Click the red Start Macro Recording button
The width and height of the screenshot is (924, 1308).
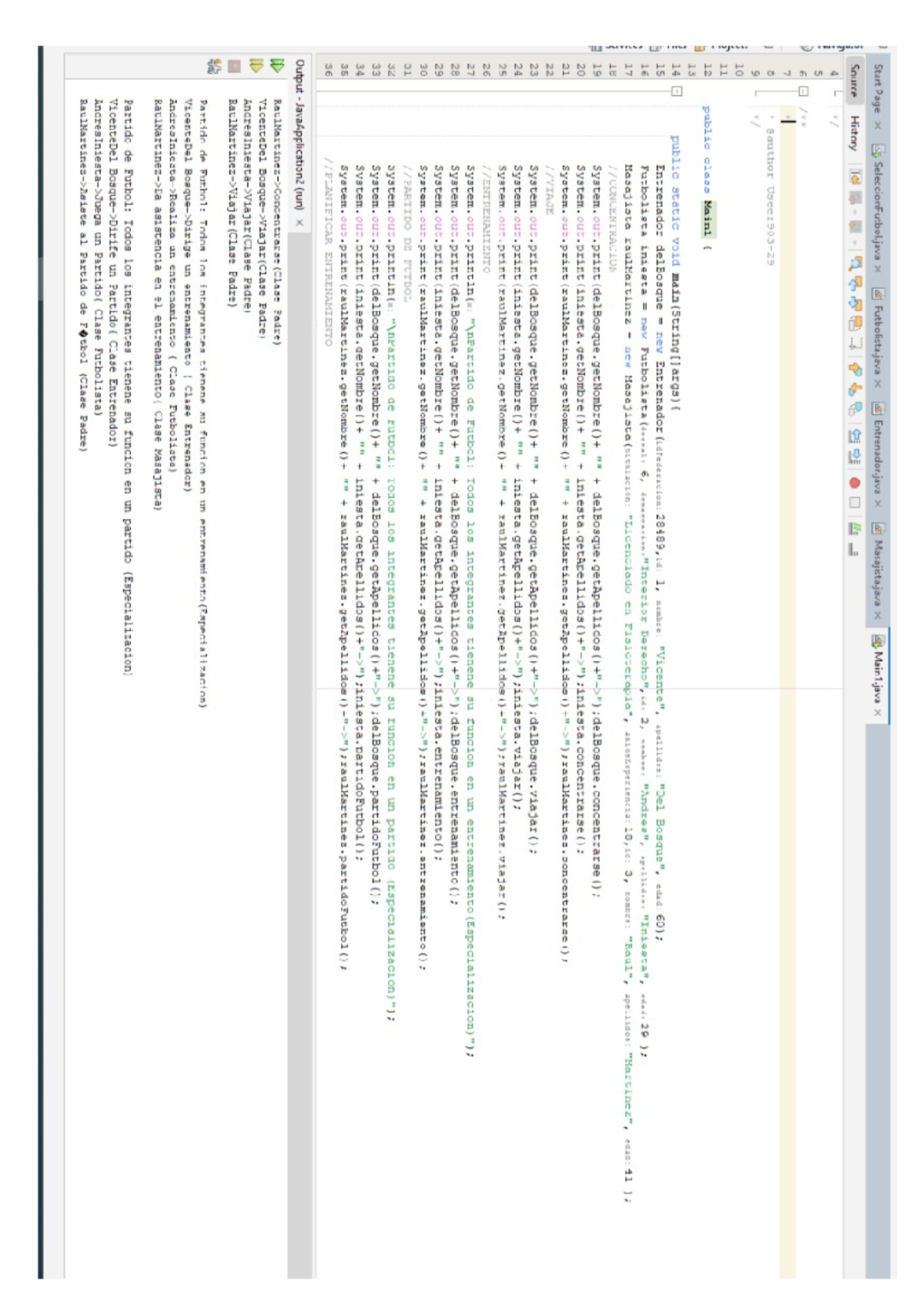coord(855,483)
